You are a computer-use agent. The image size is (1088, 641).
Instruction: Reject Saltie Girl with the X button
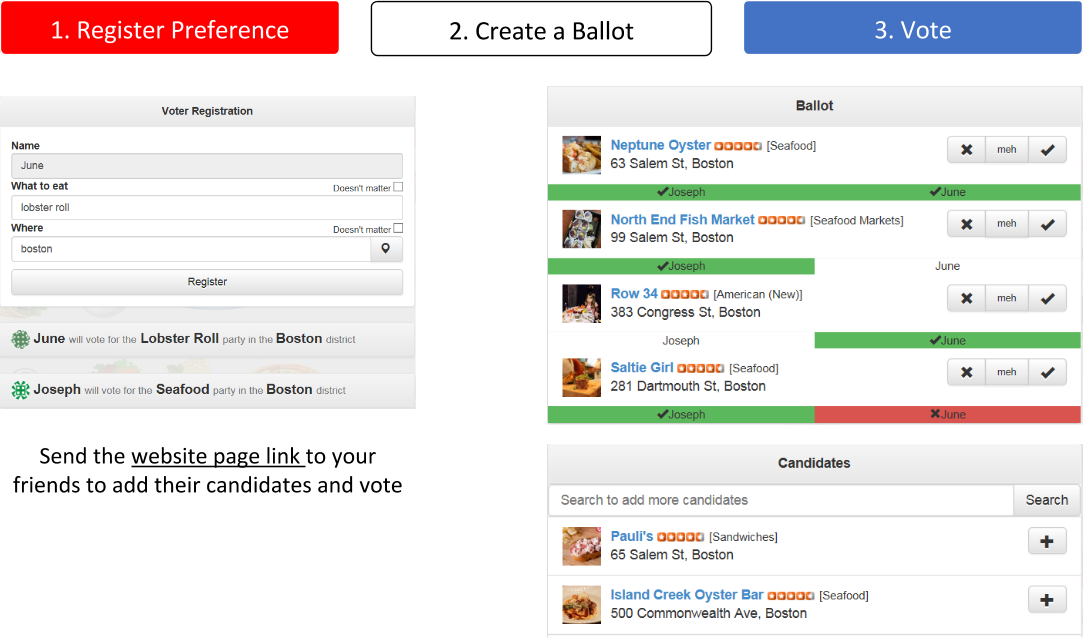tap(966, 372)
